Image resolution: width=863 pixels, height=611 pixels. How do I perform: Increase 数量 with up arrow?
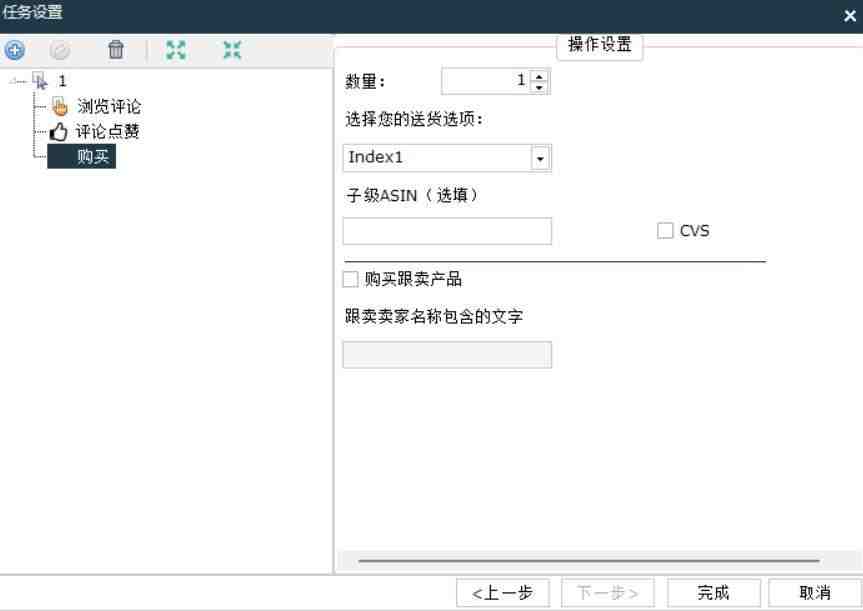pyautogui.click(x=539, y=76)
